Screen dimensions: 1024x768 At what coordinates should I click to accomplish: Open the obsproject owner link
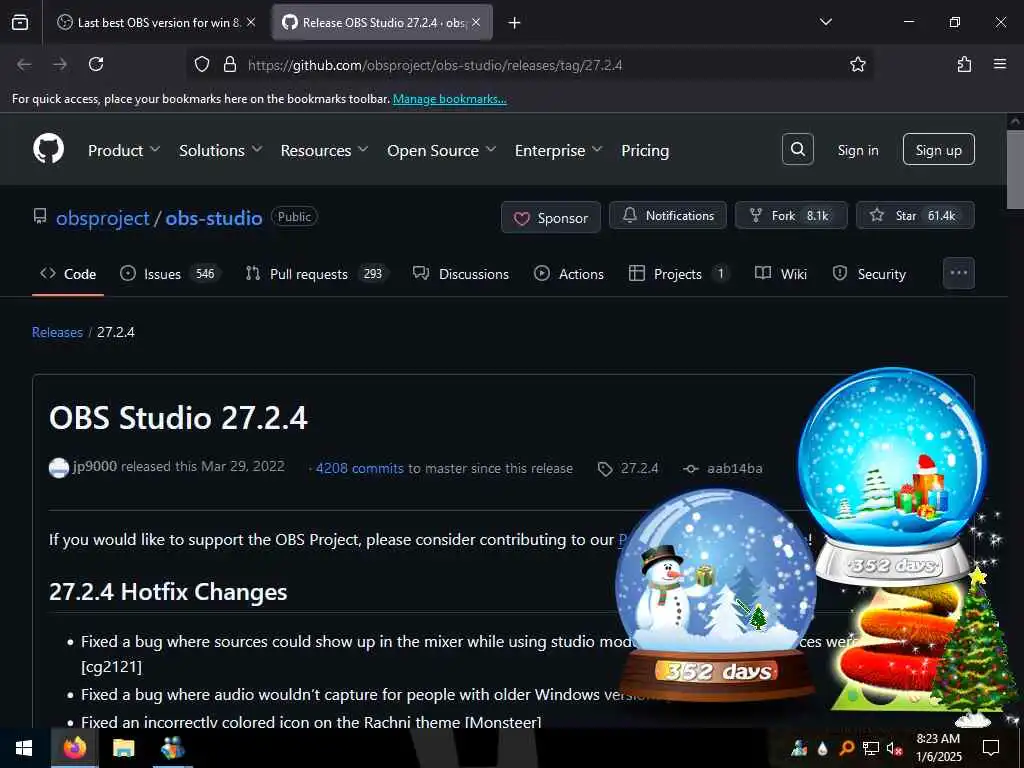pos(103,217)
